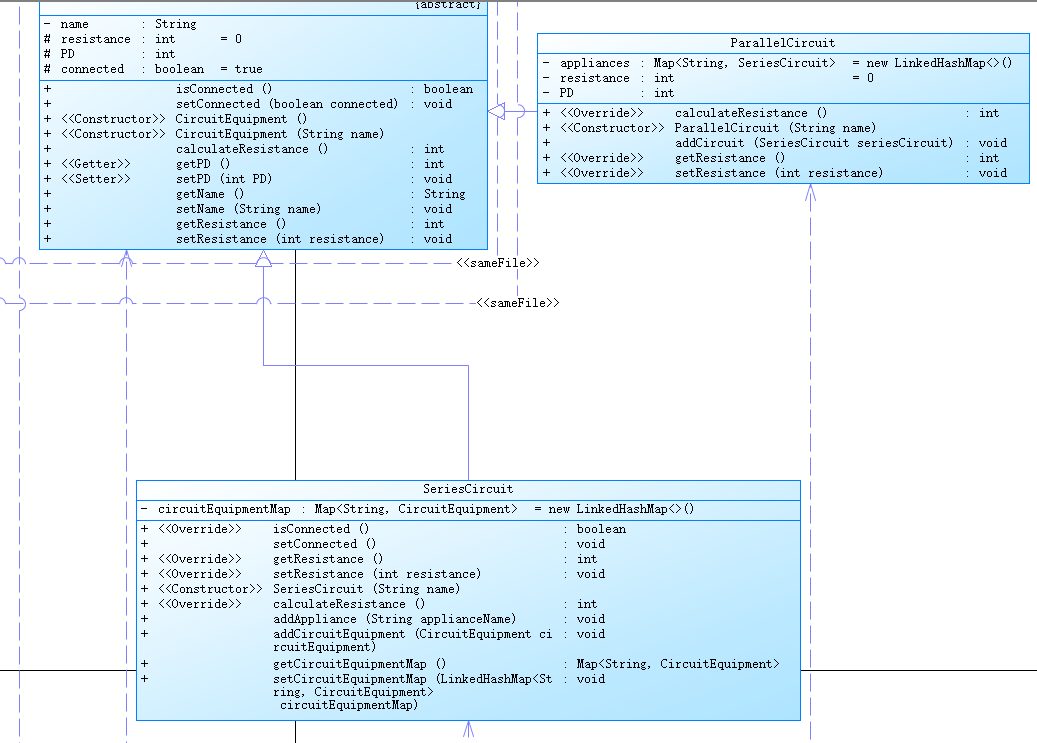The image size is (1037, 743).
Task: Click 'resistance : int = 0' in the abstract class
Action: pyautogui.click(x=143, y=39)
